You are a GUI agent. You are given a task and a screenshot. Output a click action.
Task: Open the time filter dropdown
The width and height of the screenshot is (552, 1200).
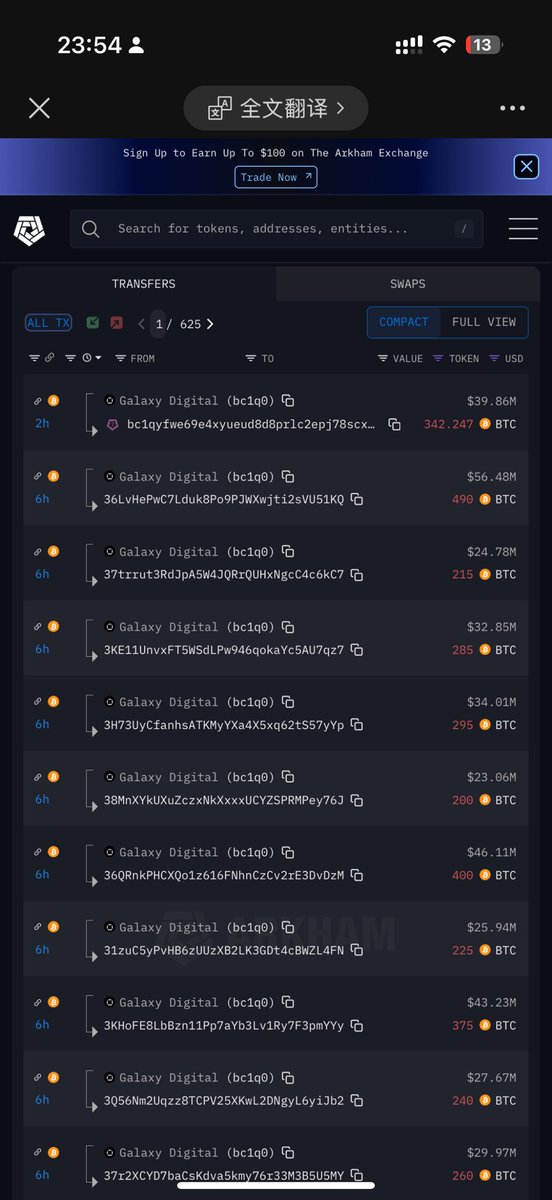click(x=92, y=358)
